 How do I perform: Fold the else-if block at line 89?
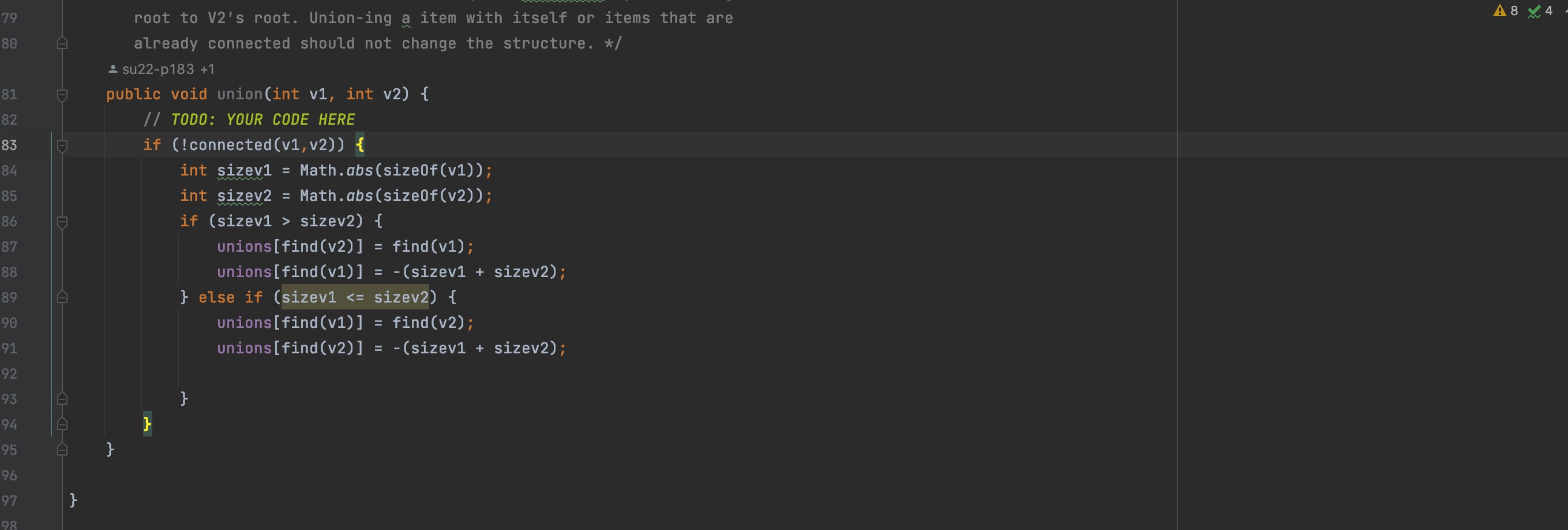(x=62, y=297)
